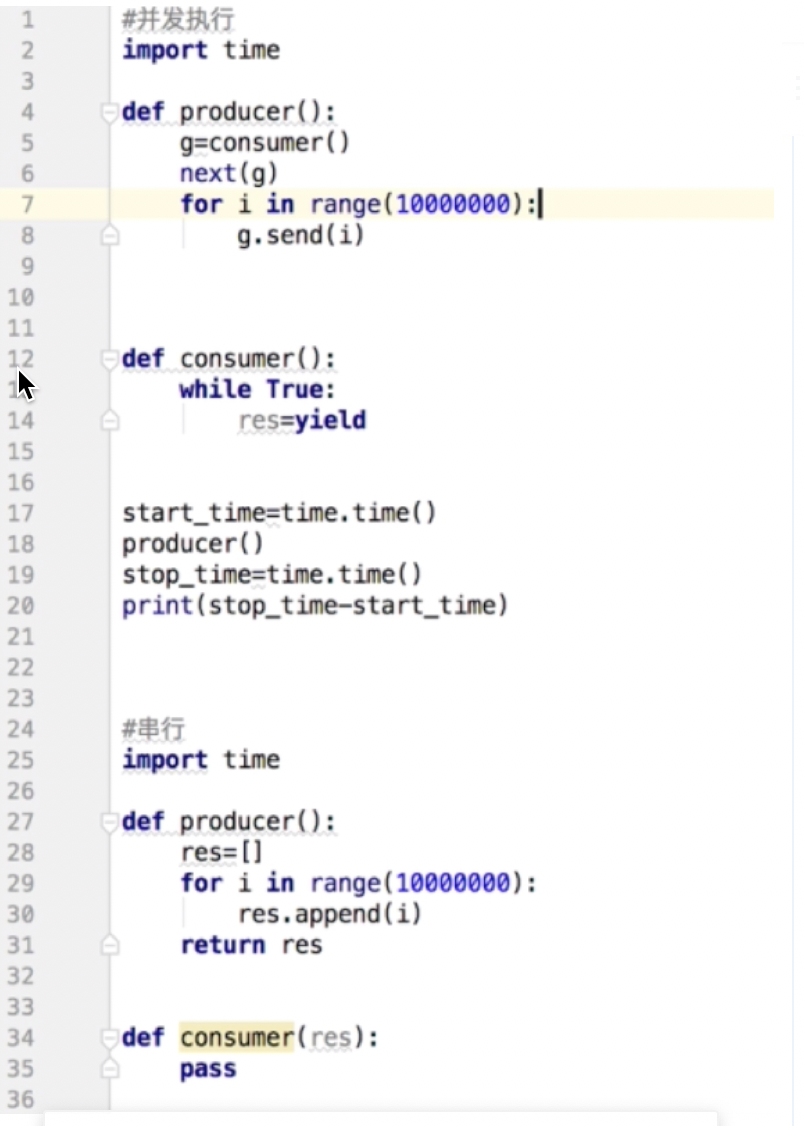Click fold end marker beside pass statement
Viewport: 804px width, 1126px height.
point(109,1069)
